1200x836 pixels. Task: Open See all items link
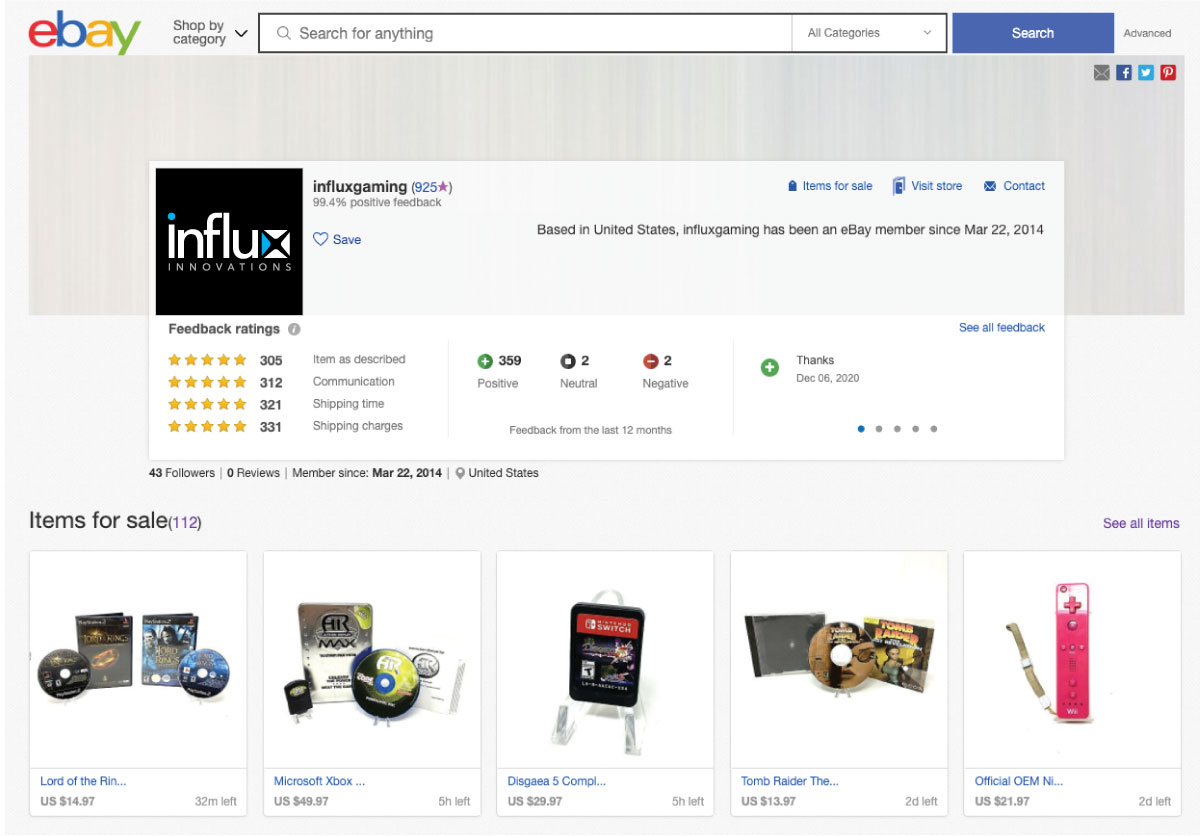(1141, 523)
